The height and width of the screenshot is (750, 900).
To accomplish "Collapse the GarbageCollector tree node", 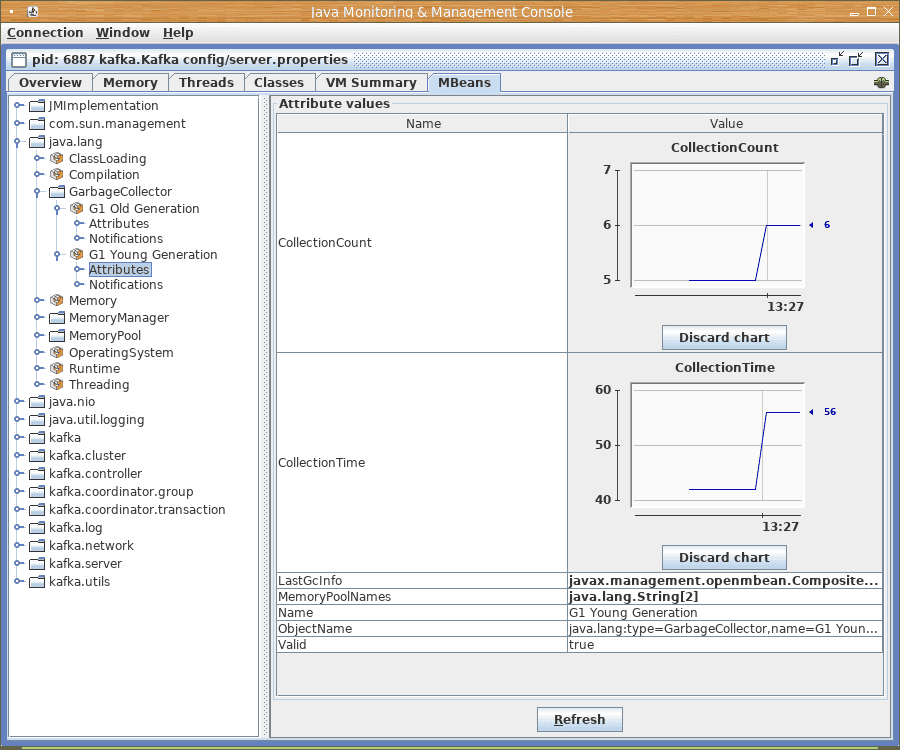I will click(38, 192).
